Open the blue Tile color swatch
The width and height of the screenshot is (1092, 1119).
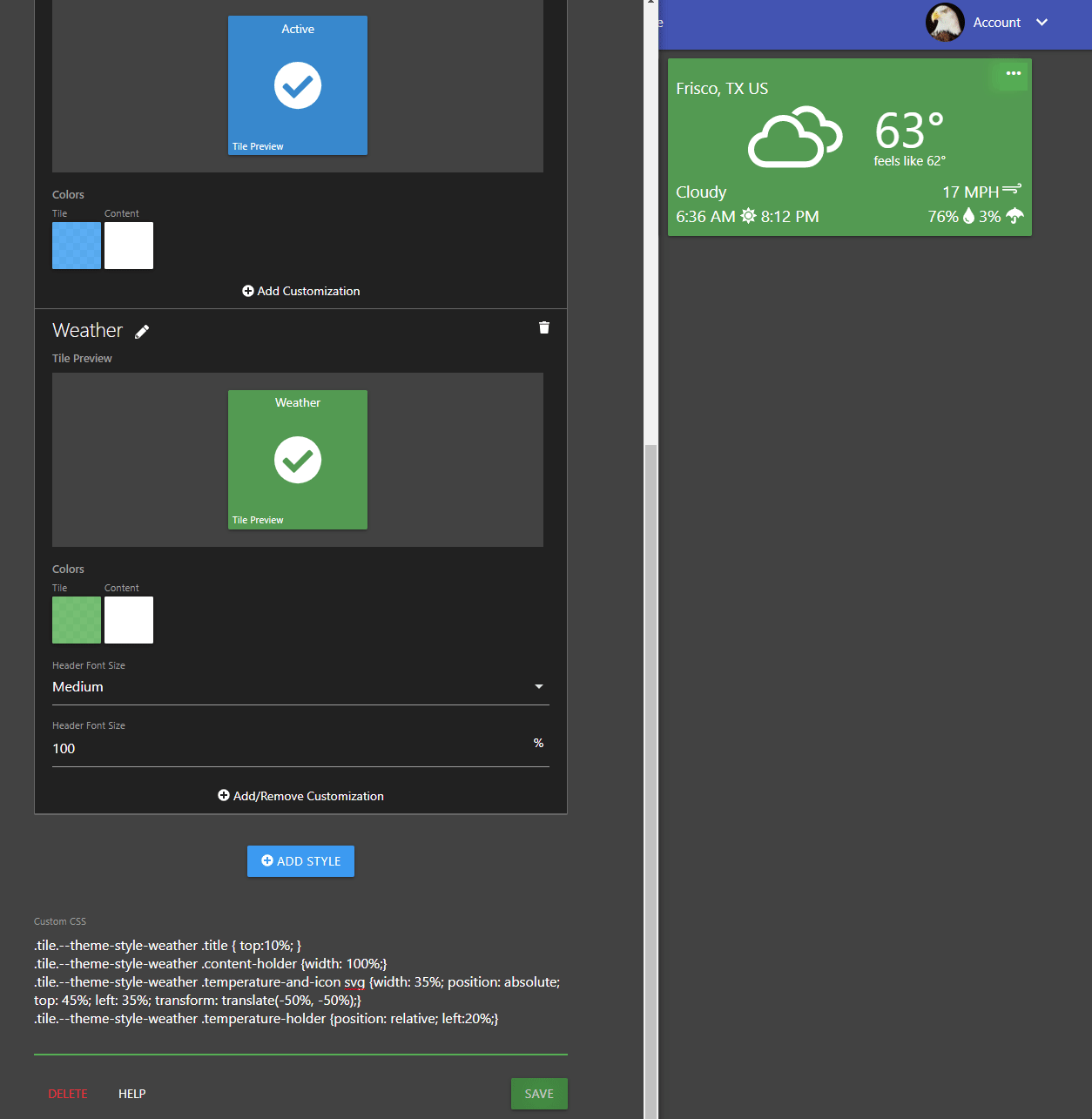(x=77, y=246)
